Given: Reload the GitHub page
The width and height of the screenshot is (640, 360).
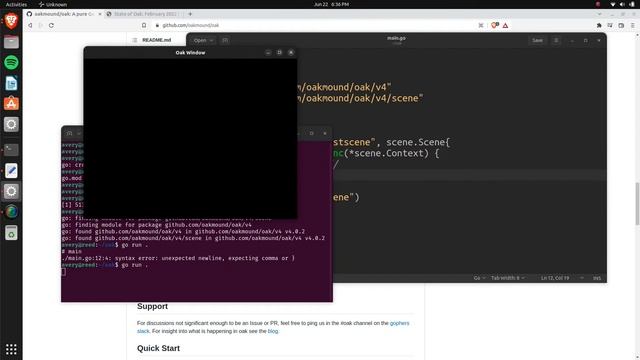Looking at the screenshot, I should (x=51, y=25).
